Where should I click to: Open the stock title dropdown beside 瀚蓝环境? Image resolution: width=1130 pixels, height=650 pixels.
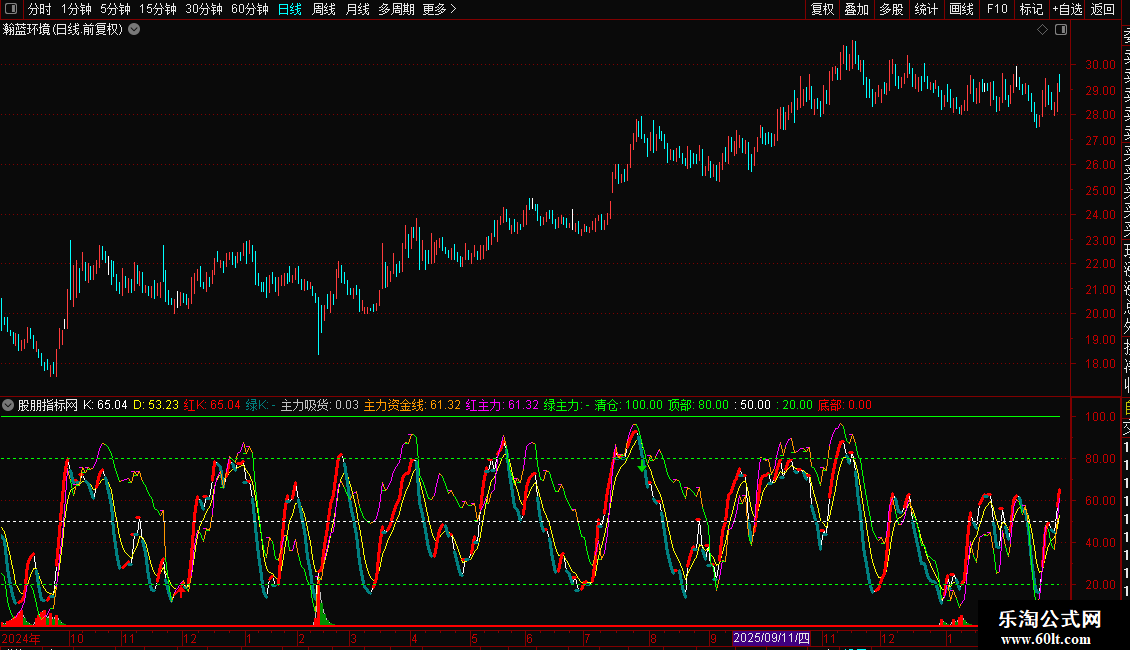click(134, 30)
